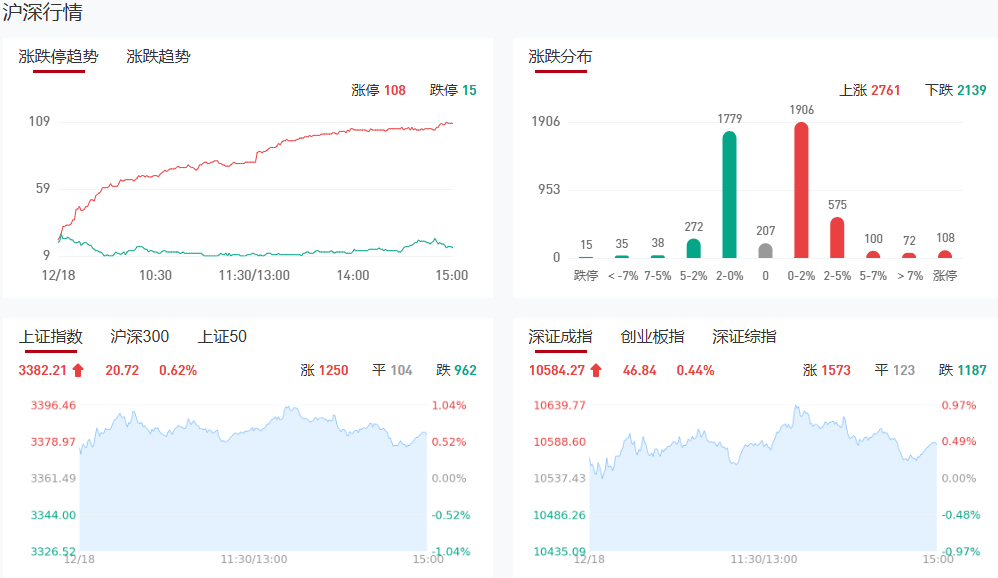
Task: Click the 10:30 time label
Action: [x=155, y=276]
